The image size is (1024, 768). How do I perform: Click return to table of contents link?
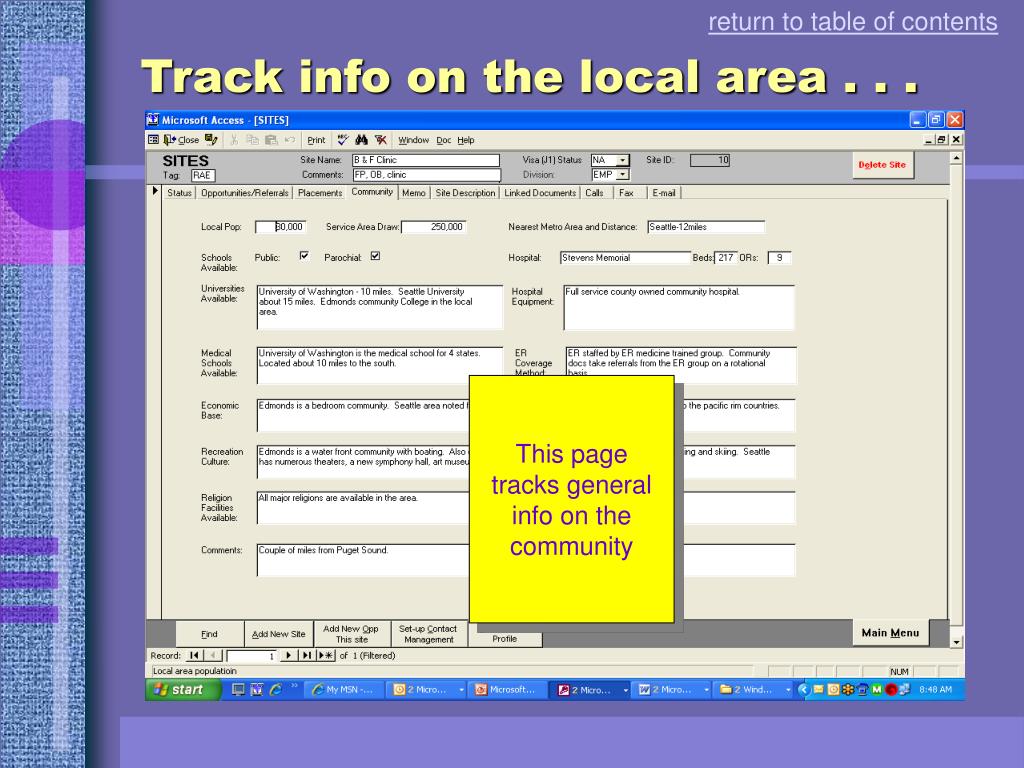[x=853, y=22]
